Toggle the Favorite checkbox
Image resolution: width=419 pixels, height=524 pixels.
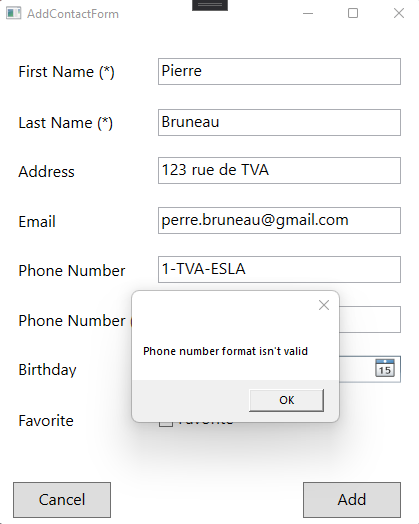(166, 423)
